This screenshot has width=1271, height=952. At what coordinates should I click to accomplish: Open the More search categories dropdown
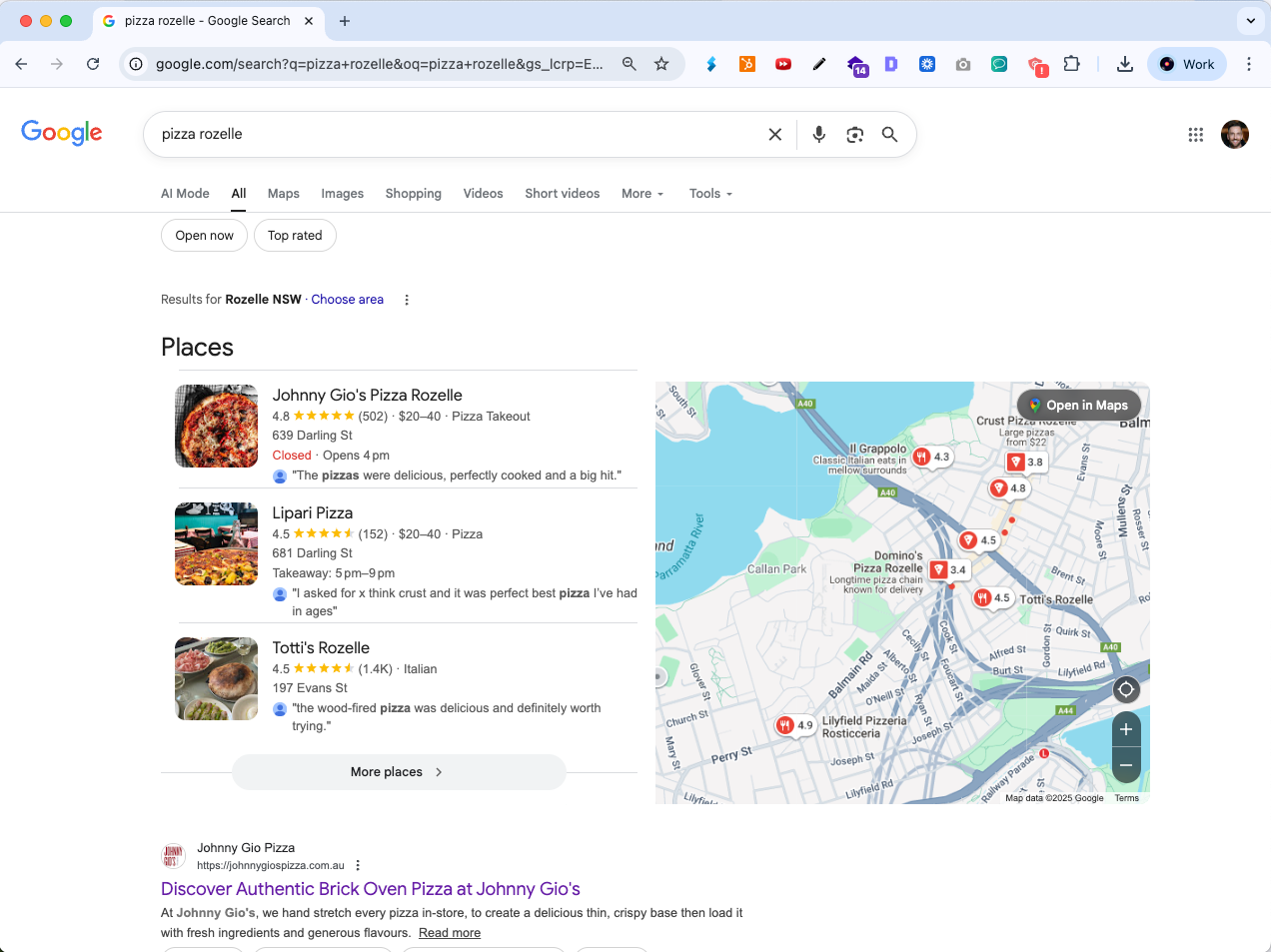coord(641,193)
